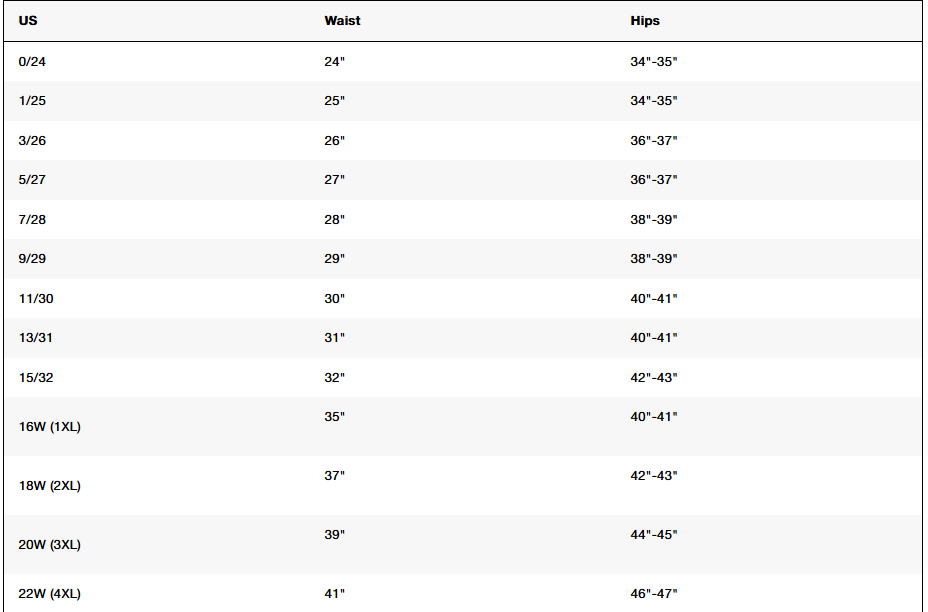This screenshot has width=928, height=612.
Task: Click the US column header
Action: coord(28,21)
